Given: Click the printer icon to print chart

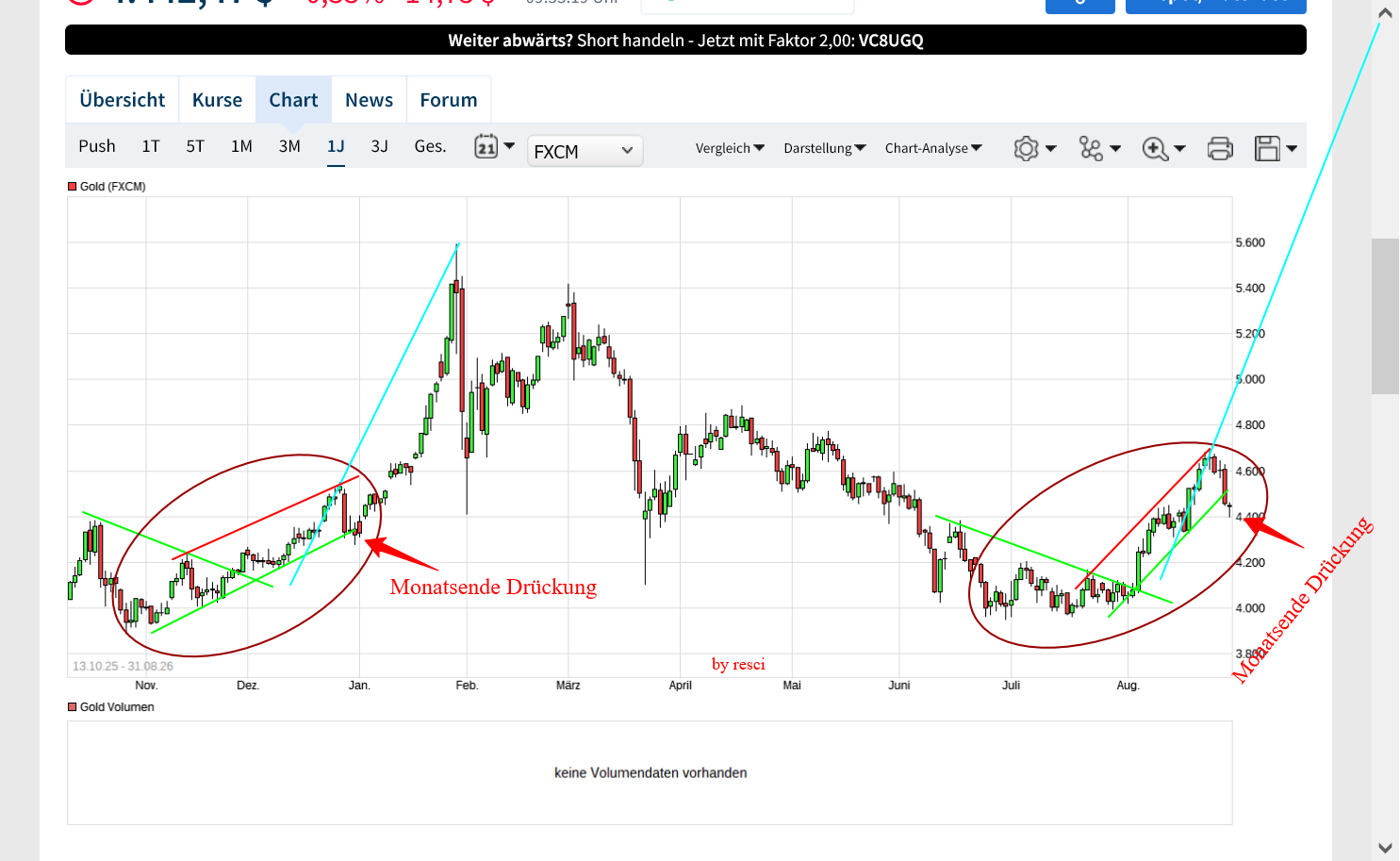Looking at the screenshot, I should click(1220, 148).
